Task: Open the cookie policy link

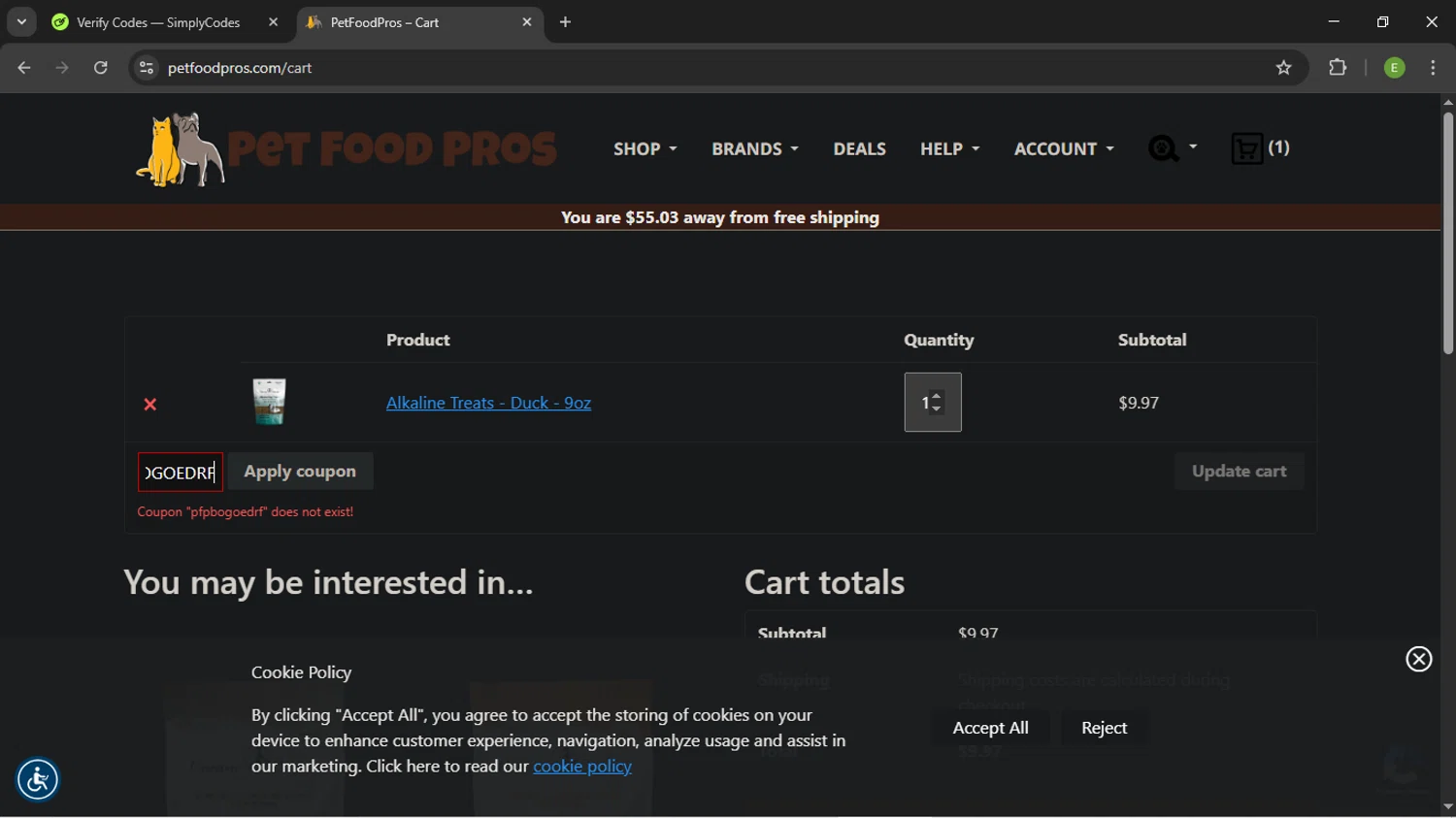Action: [582, 767]
